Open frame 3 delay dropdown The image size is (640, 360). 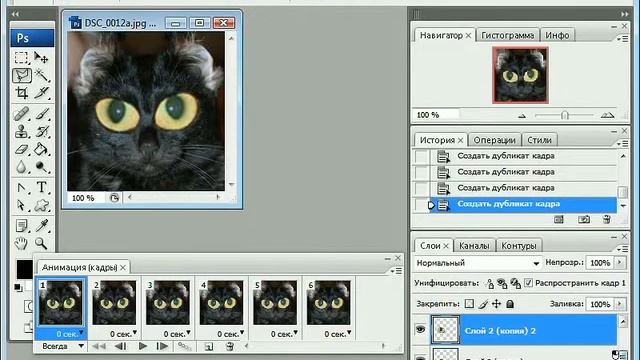click(188, 333)
